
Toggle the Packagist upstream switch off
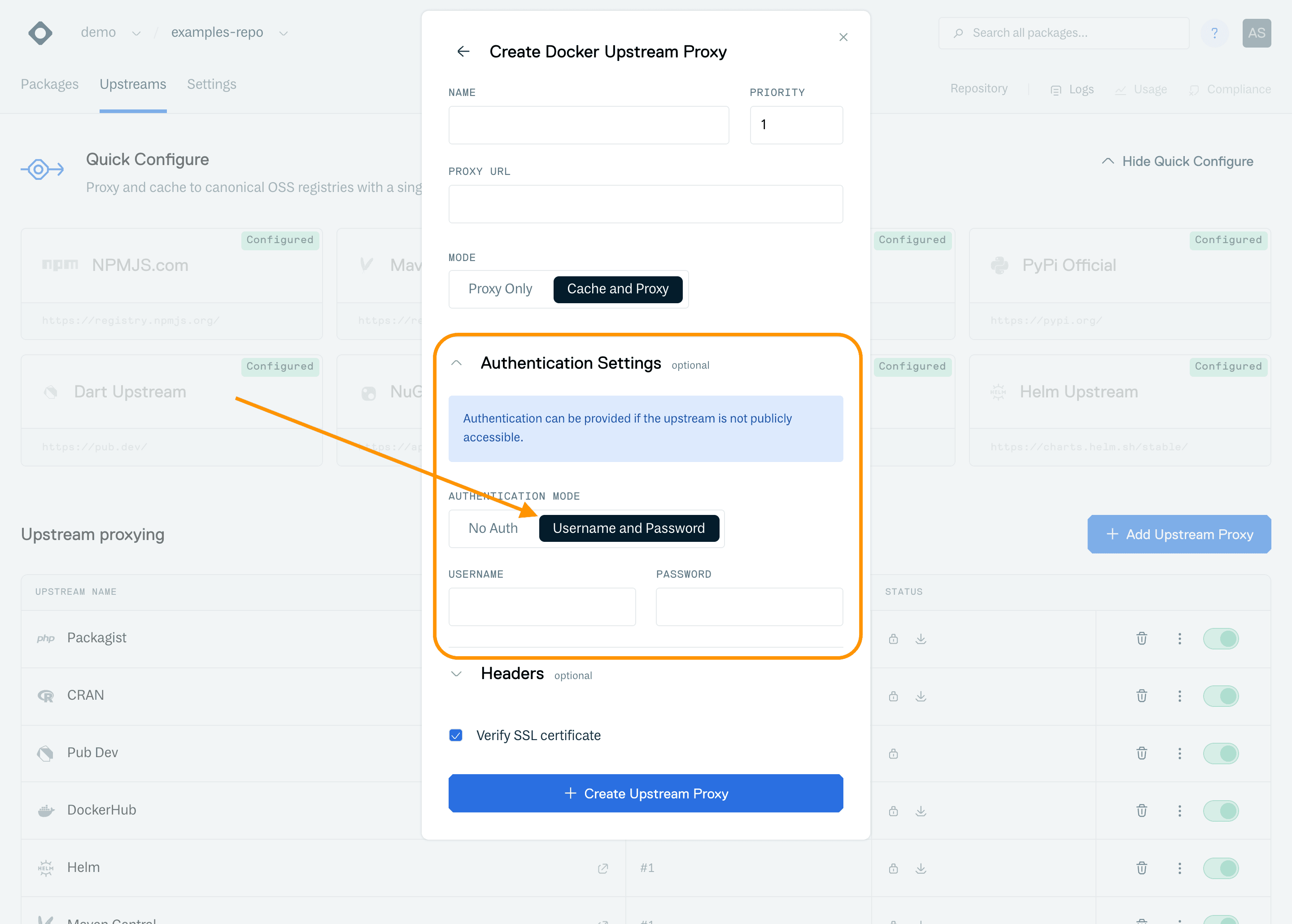(x=1220, y=638)
